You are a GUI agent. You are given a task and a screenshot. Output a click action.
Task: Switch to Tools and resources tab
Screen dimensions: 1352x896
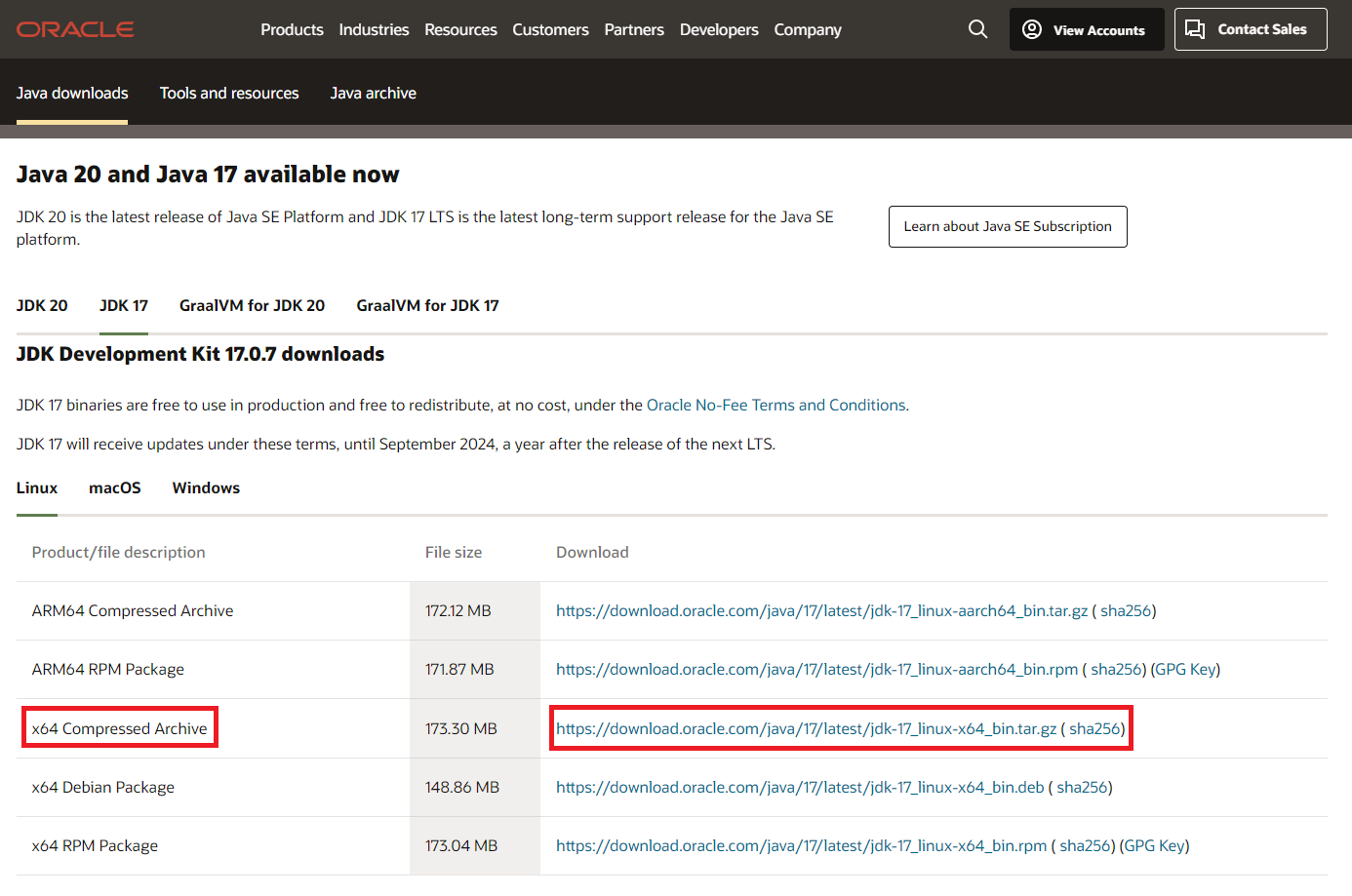(229, 93)
